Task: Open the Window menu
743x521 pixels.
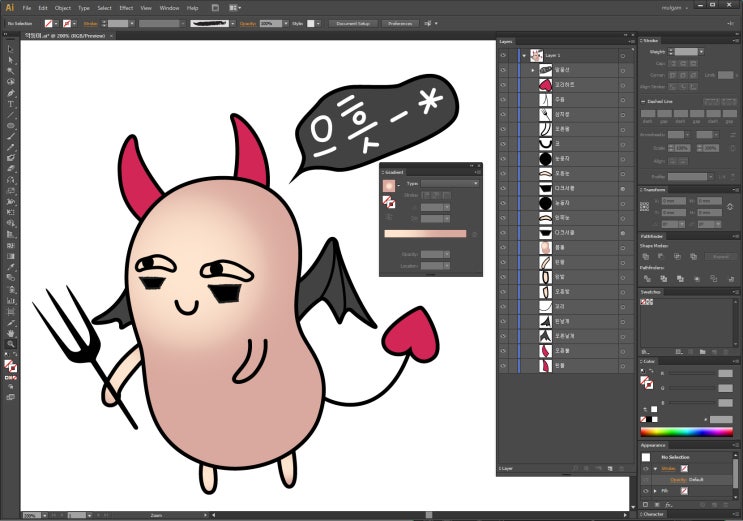Action: (x=169, y=8)
